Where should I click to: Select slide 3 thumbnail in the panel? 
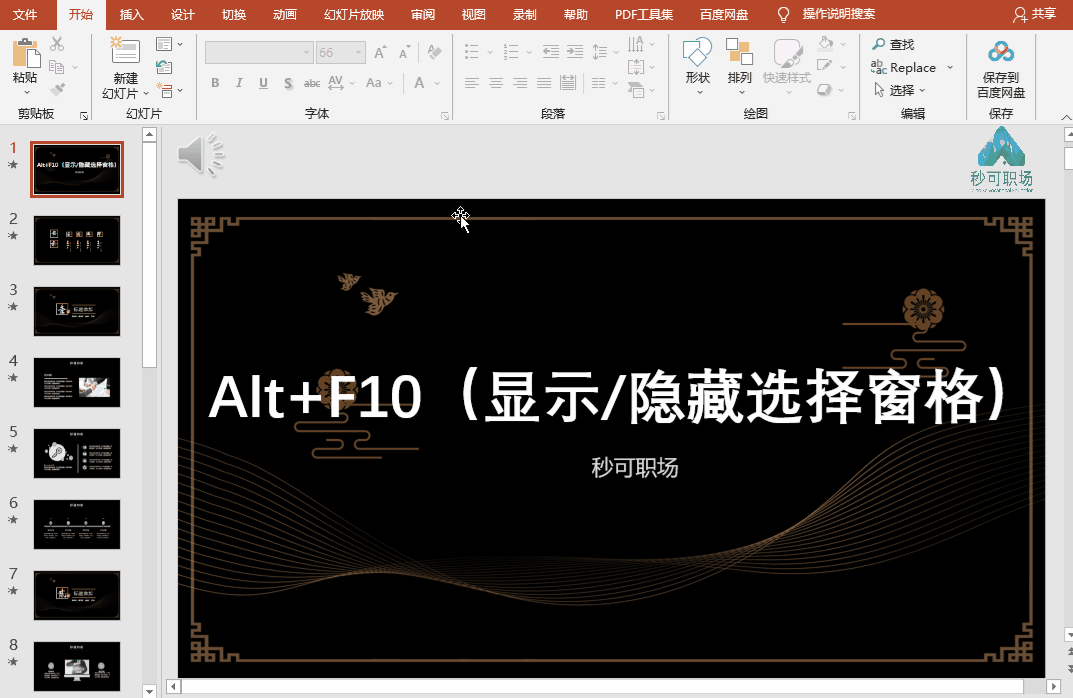pos(77,311)
